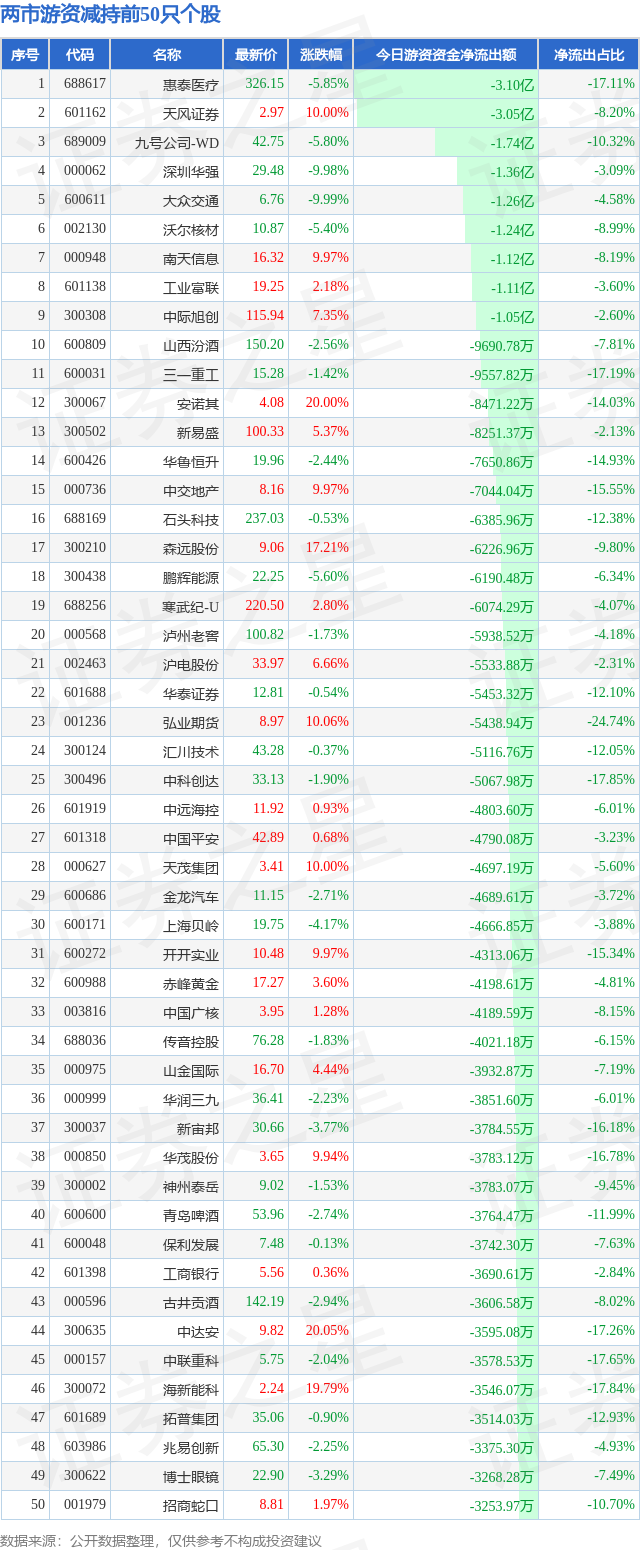
Task: Select stock code 601162
Action: click(85, 113)
